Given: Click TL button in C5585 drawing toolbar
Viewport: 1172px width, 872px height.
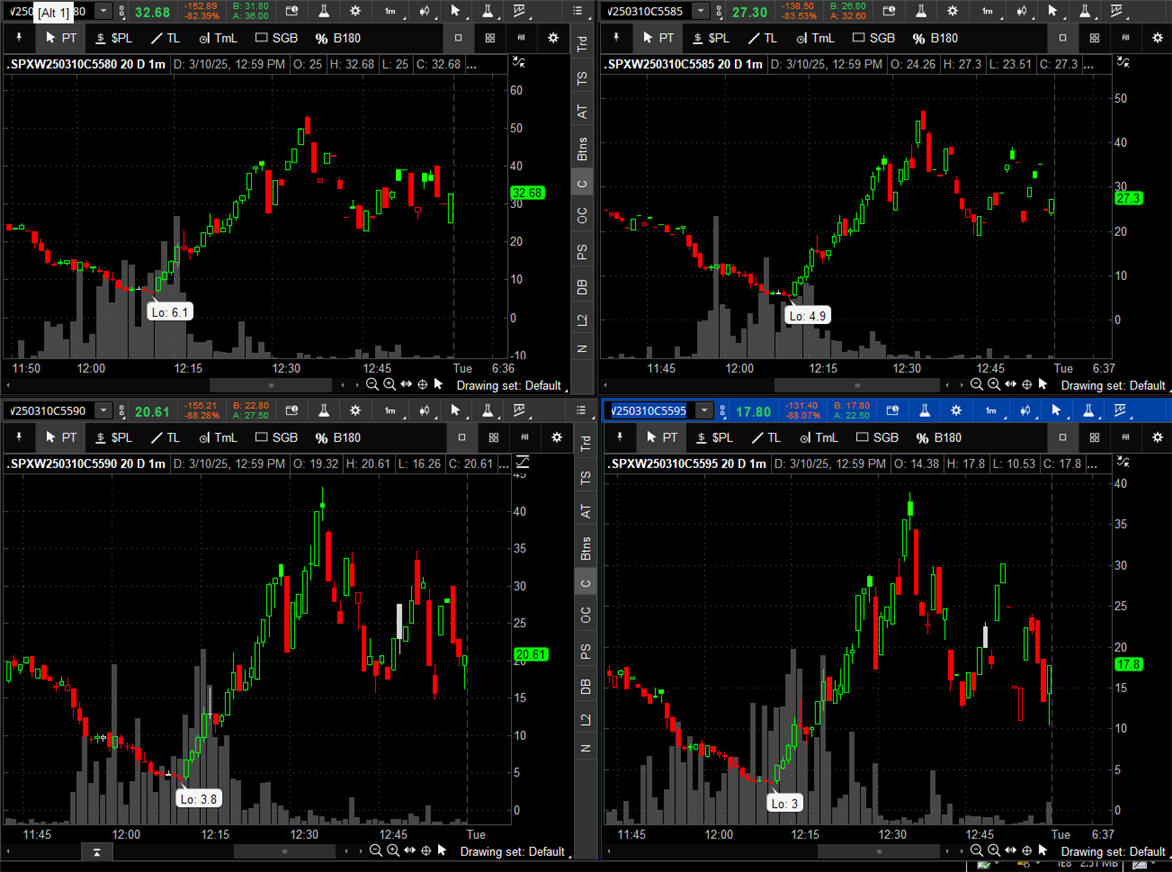Looking at the screenshot, I should click(x=762, y=38).
